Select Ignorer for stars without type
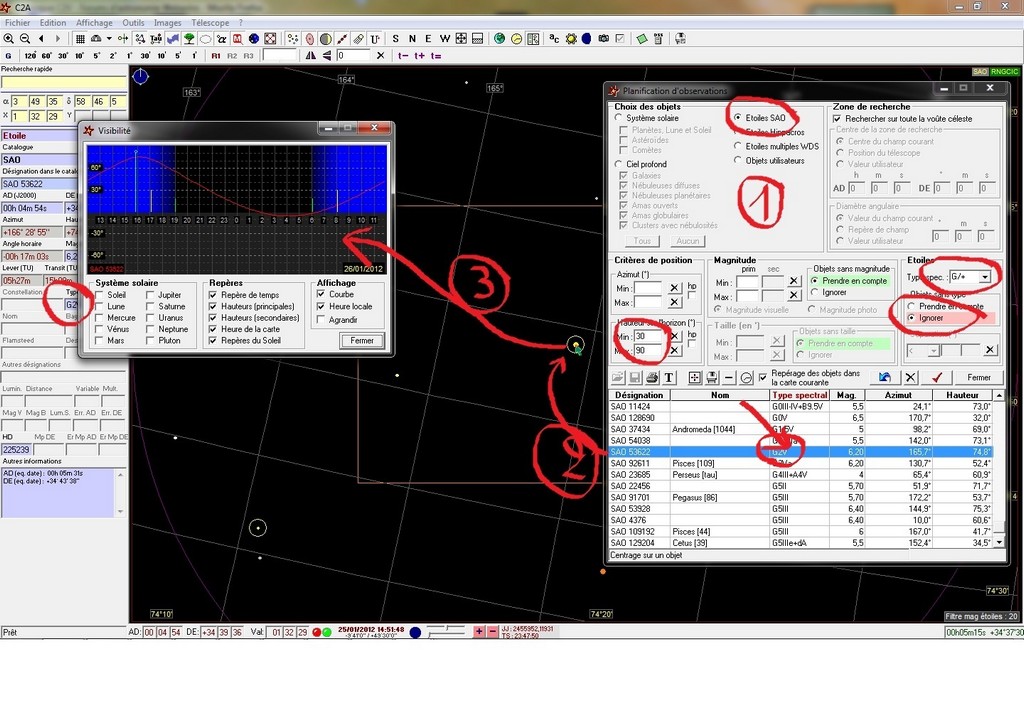Screen dimensions: 1024x728 point(912,318)
